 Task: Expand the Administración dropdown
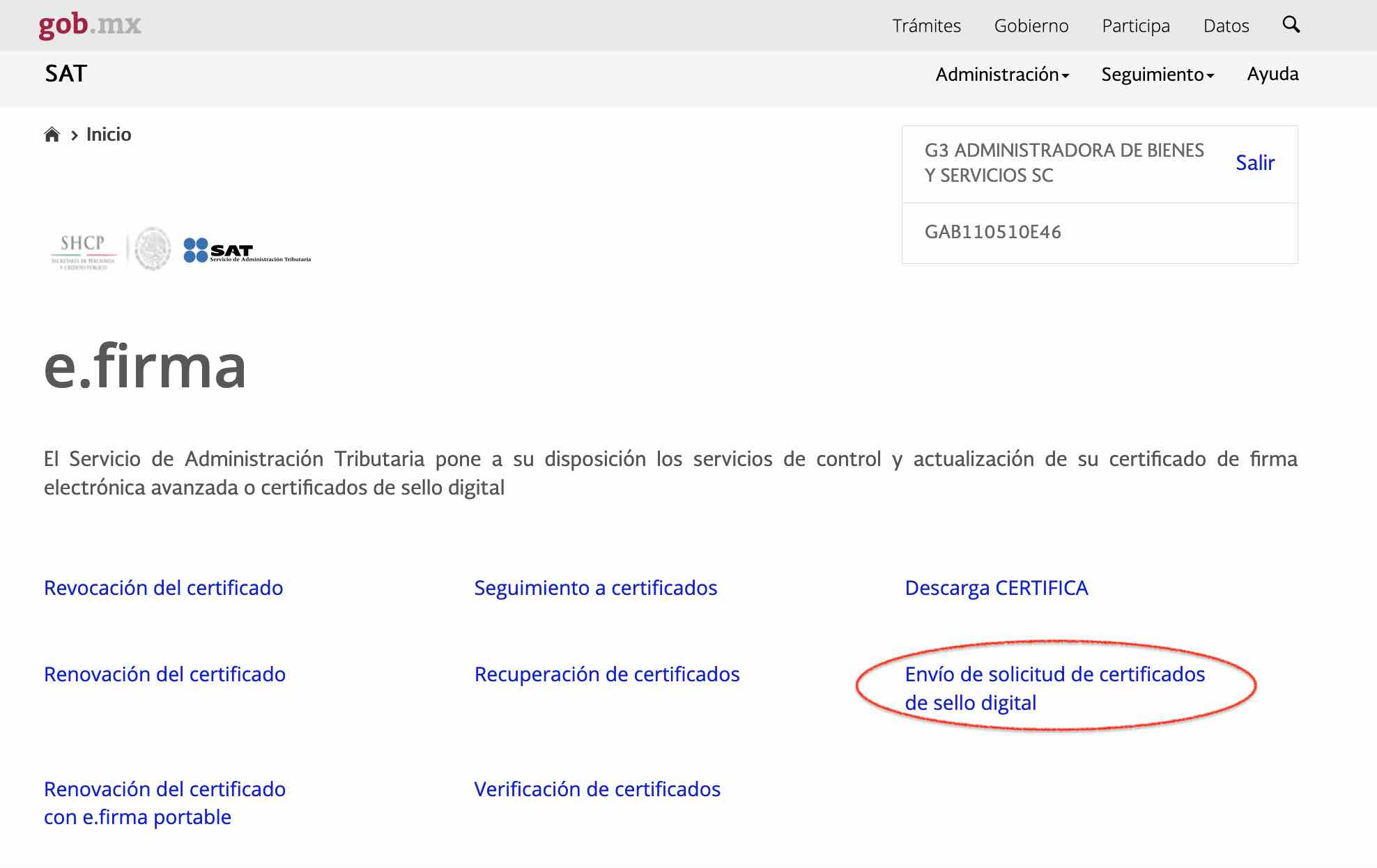[x=1001, y=75]
